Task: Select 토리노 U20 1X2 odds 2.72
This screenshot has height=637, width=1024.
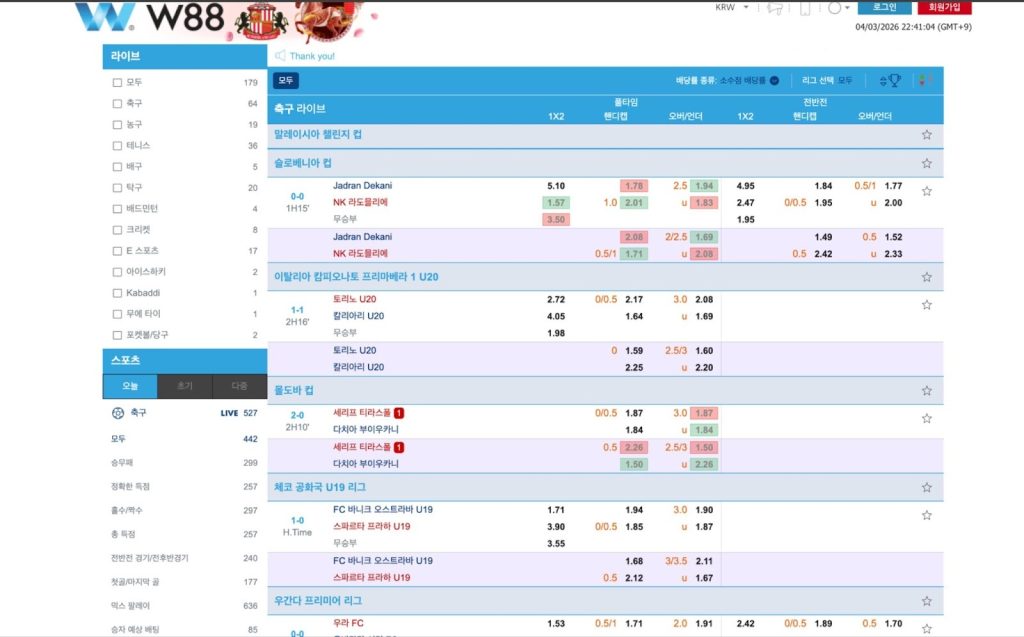Action: pyautogui.click(x=556, y=299)
